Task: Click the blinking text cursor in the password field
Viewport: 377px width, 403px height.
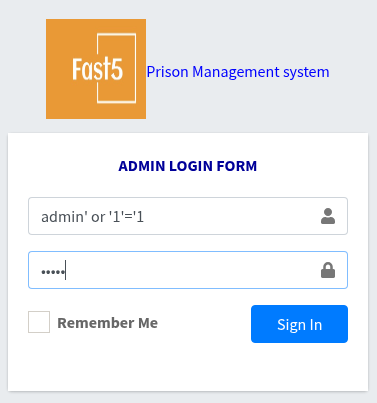Action: coord(66,270)
